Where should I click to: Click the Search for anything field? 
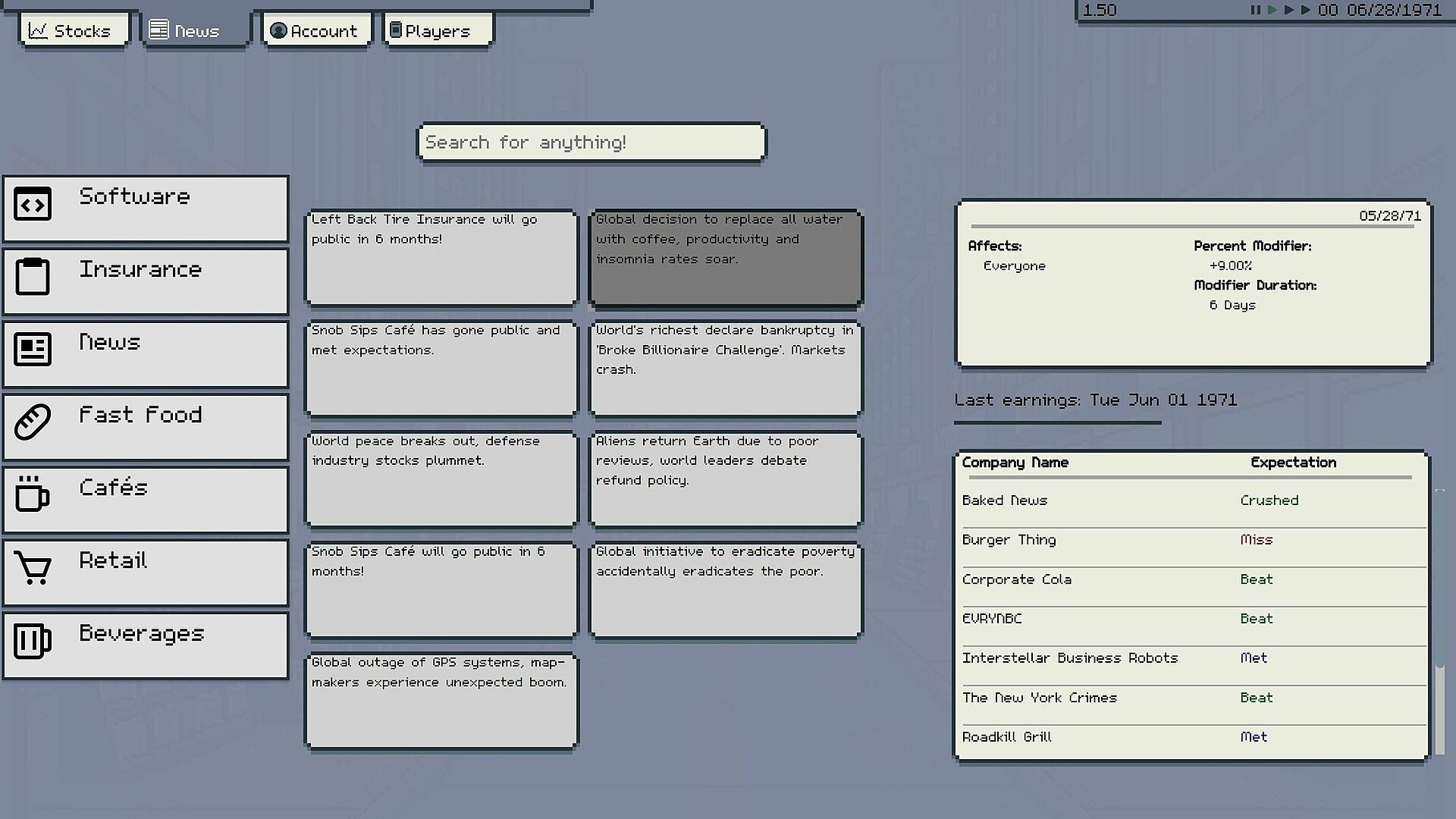click(591, 143)
